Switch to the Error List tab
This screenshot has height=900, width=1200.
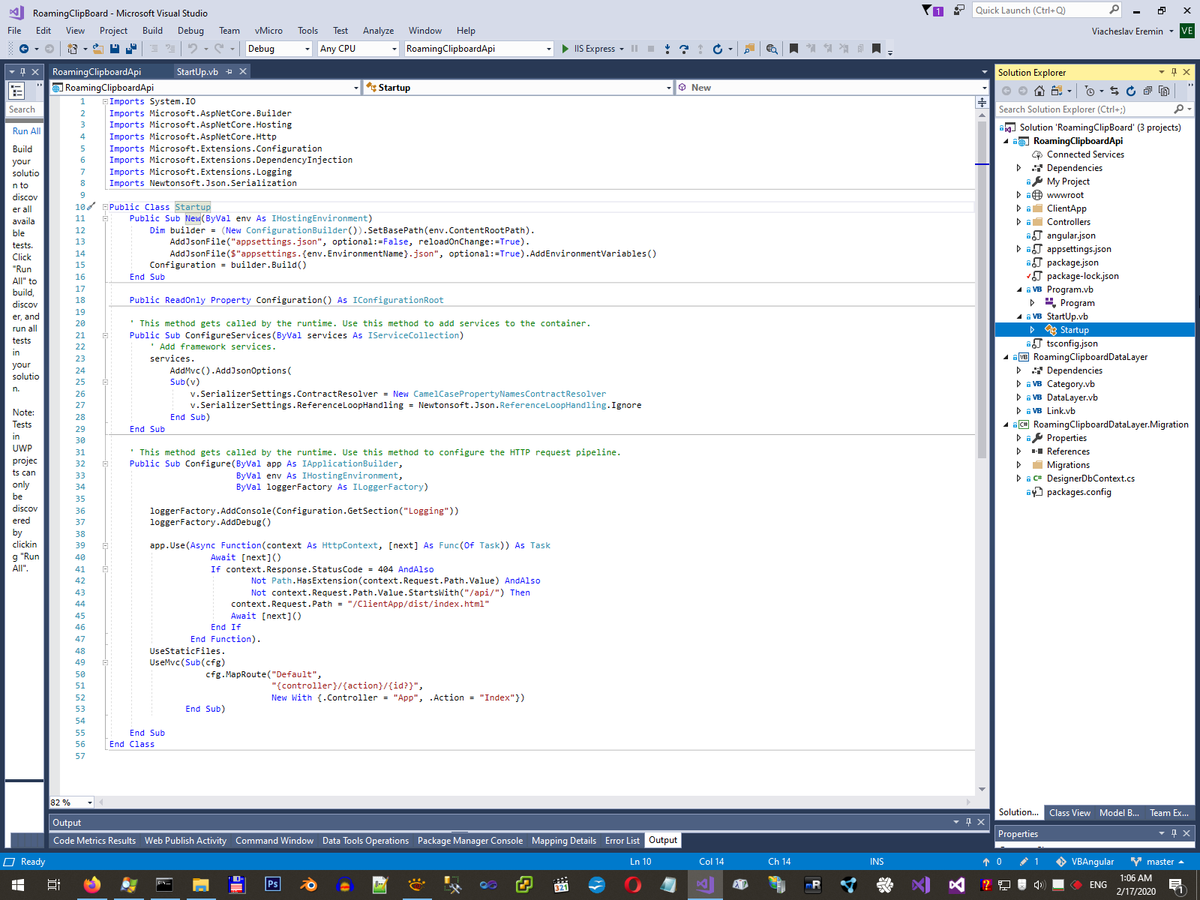pos(622,840)
